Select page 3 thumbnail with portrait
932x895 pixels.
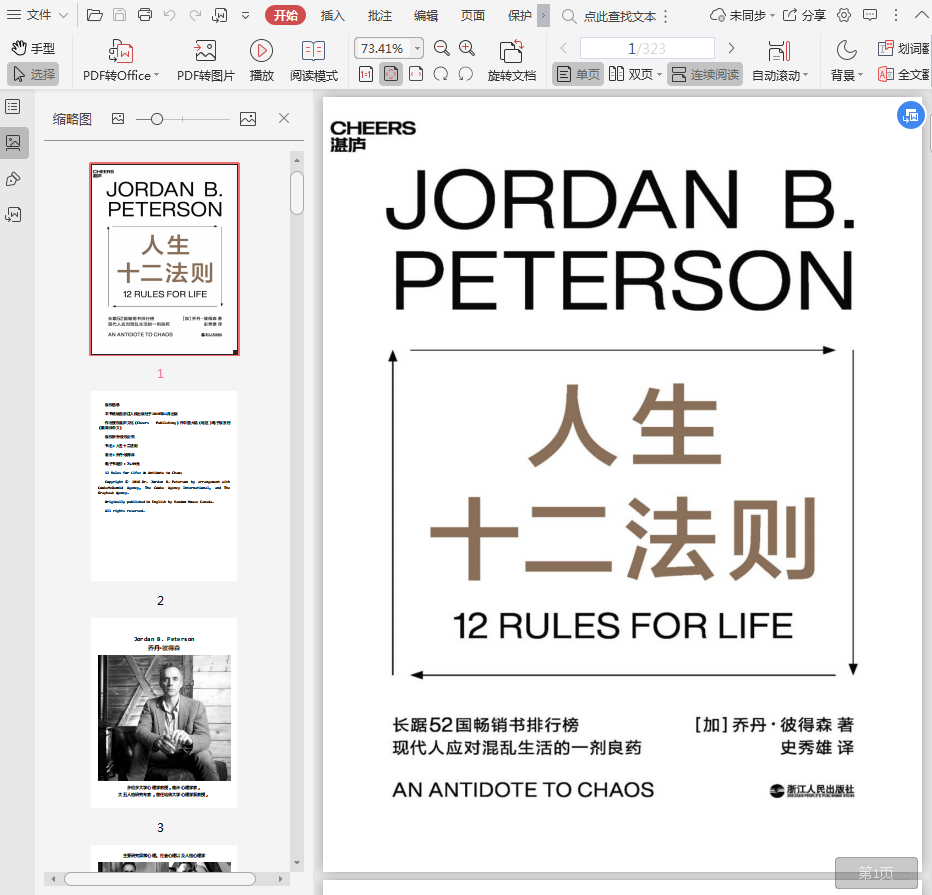164,713
